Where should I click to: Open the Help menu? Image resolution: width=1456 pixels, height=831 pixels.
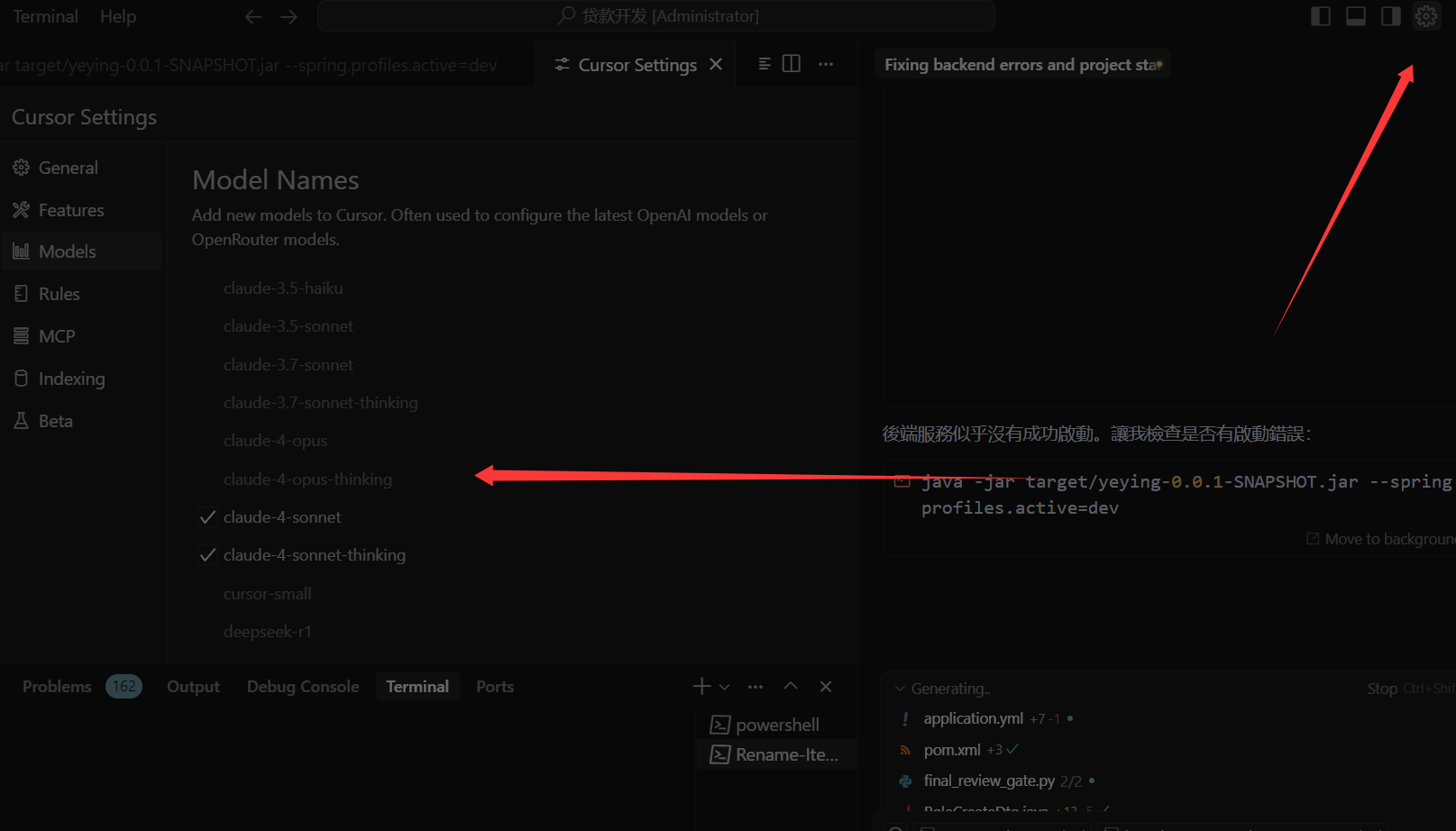(118, 16)
